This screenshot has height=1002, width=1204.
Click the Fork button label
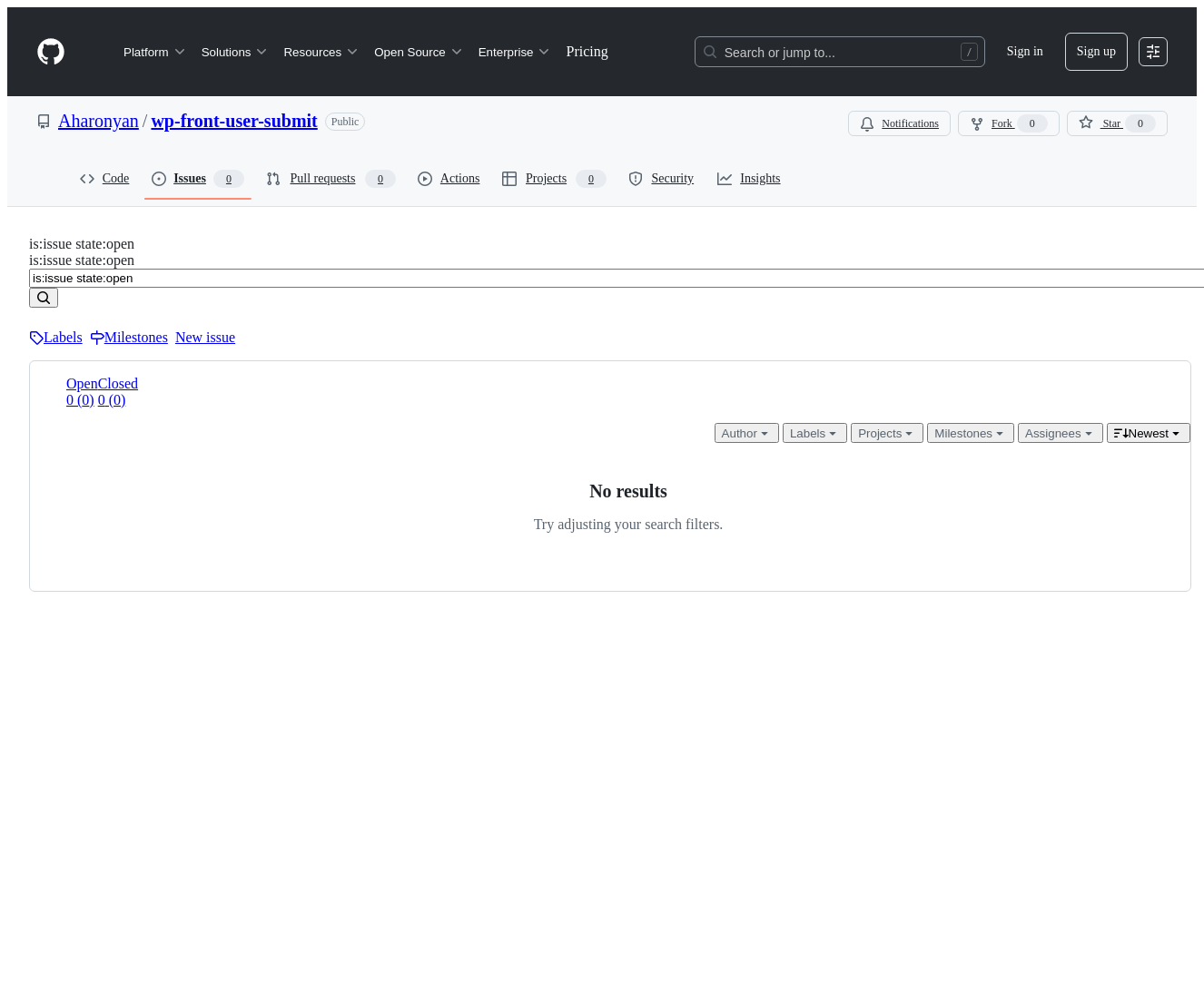pos(1002,123)
